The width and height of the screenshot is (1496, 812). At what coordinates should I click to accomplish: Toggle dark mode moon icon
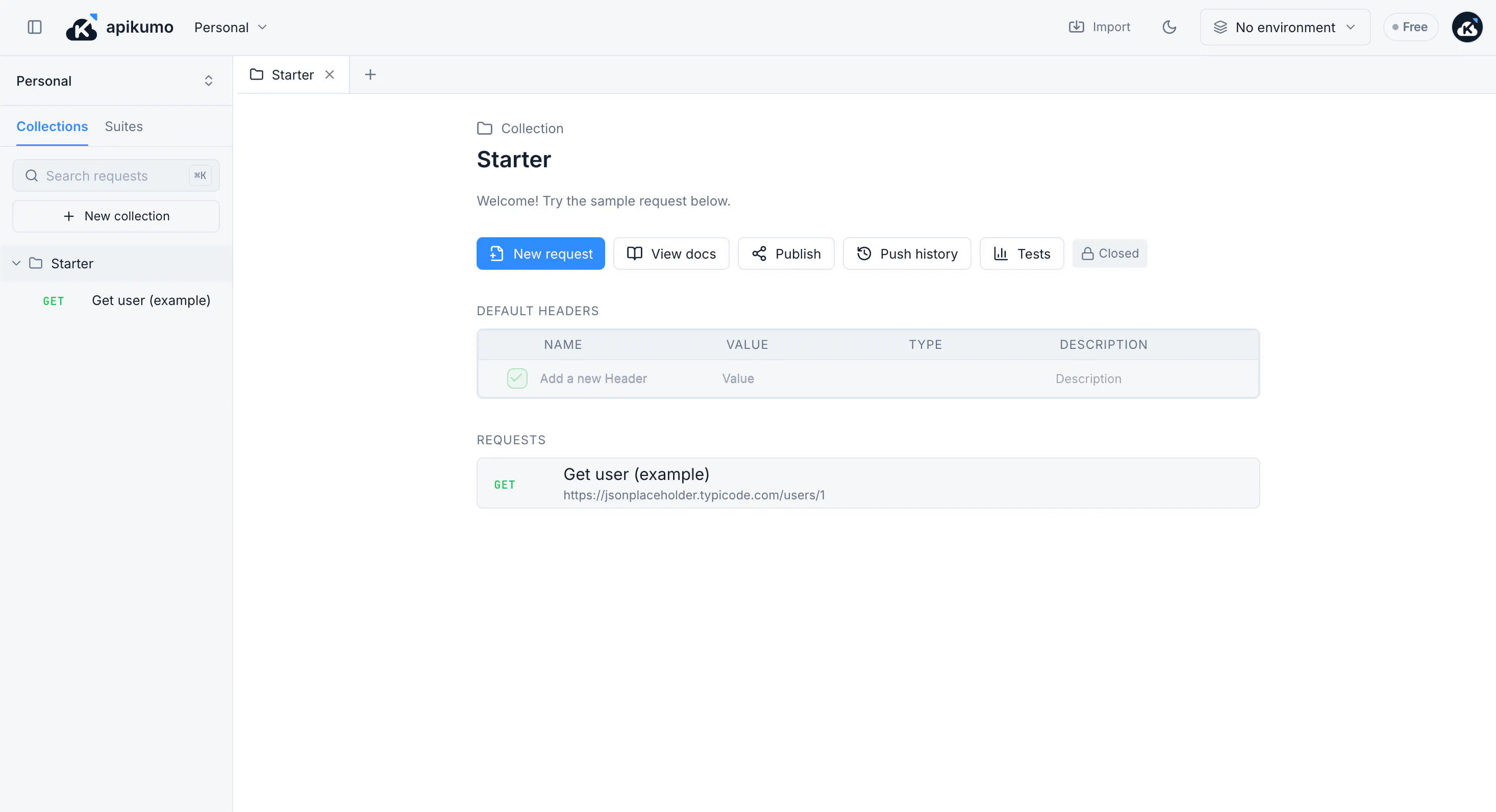coord(1169,27)
